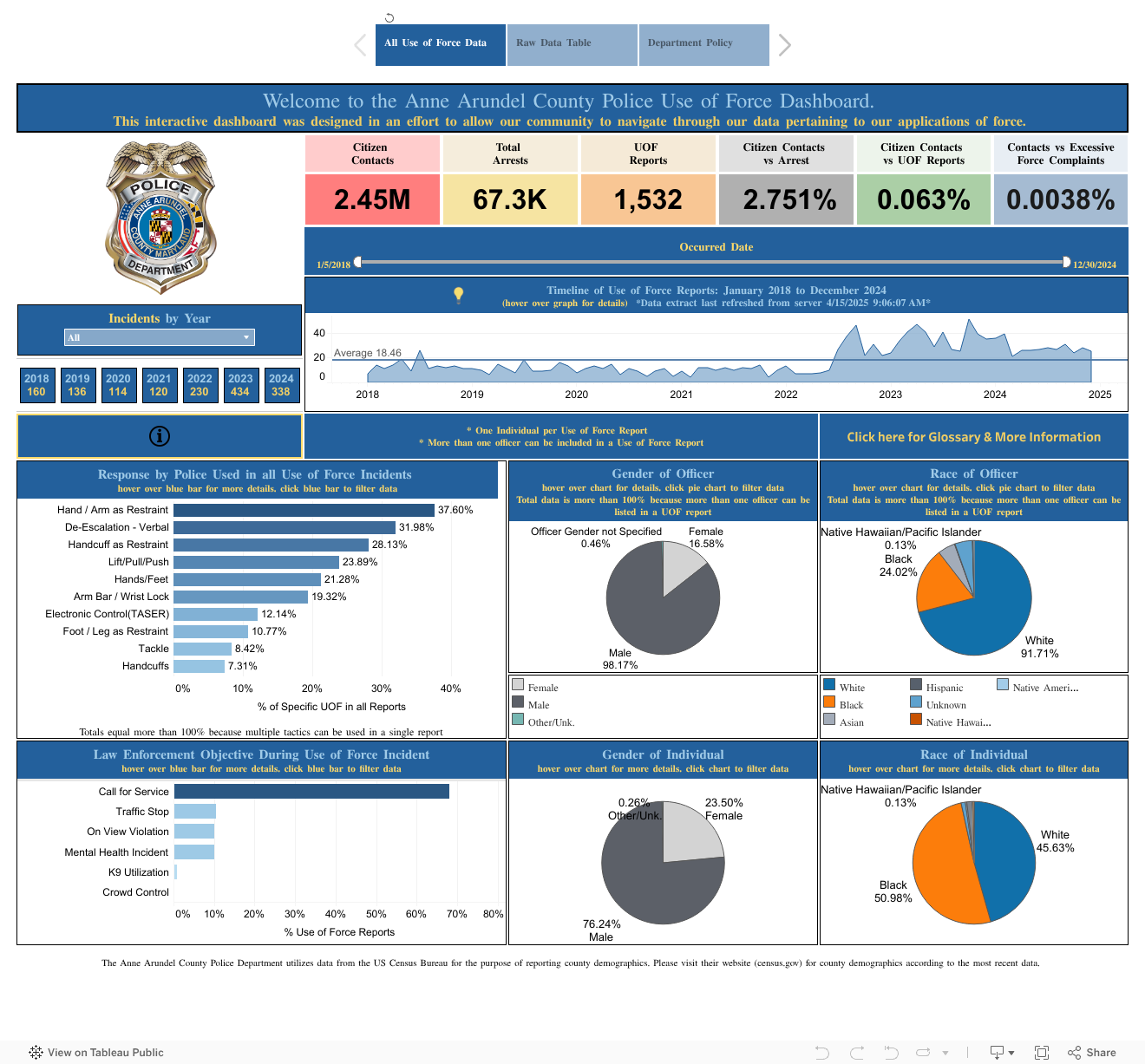Click the Occurred Date slider's right handle

[1066, 262]
